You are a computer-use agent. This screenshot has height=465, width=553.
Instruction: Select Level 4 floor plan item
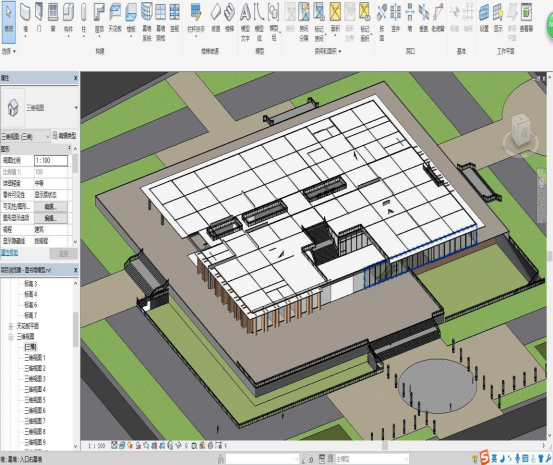click(x=30, y=294)
